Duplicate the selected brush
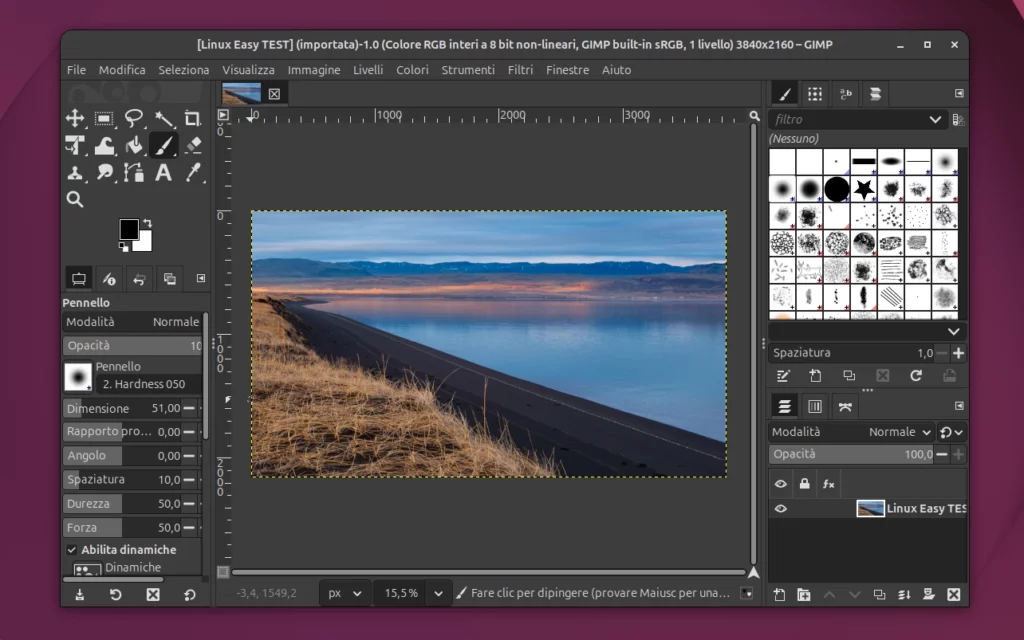This screenshot has width=1024, height=640. pos(849,376)
